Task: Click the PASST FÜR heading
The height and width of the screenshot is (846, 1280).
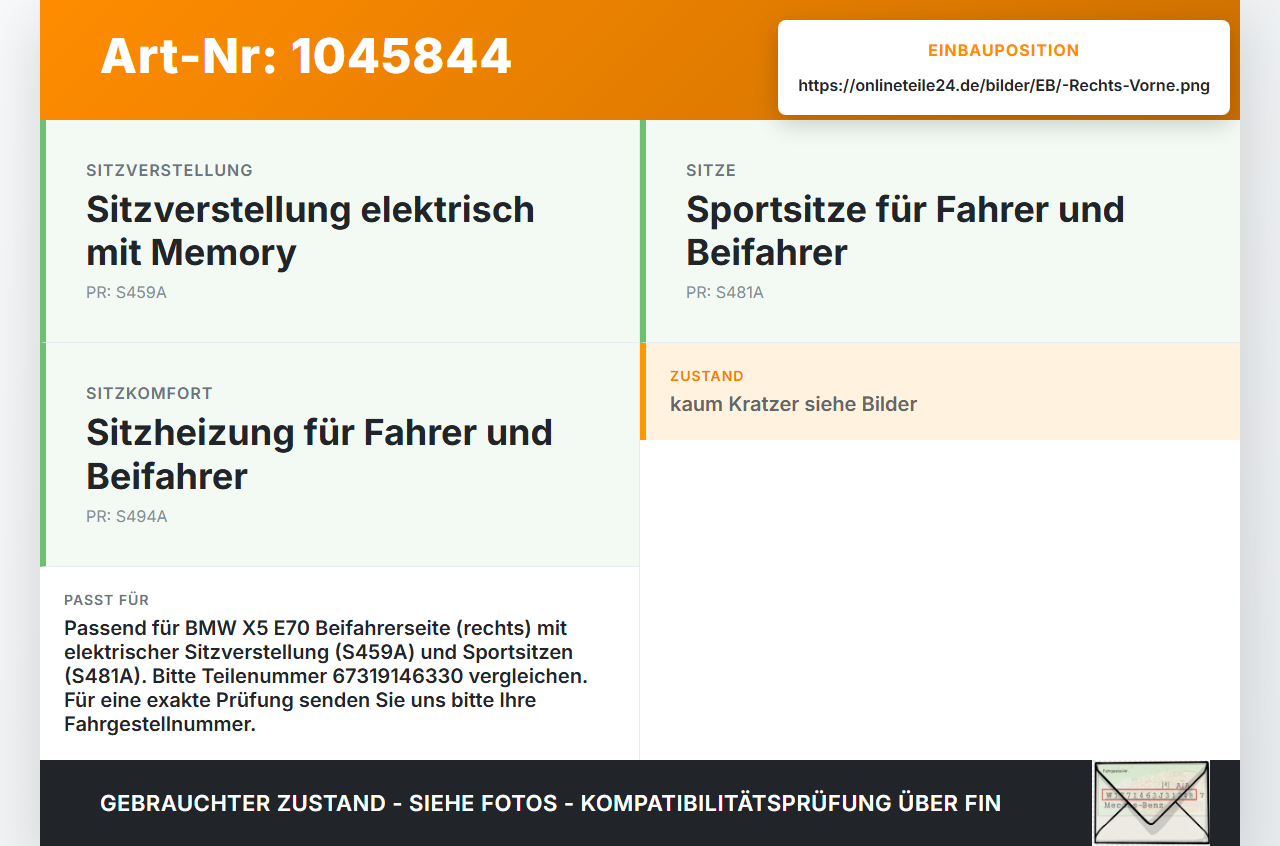Action: [x=107, y=600]
